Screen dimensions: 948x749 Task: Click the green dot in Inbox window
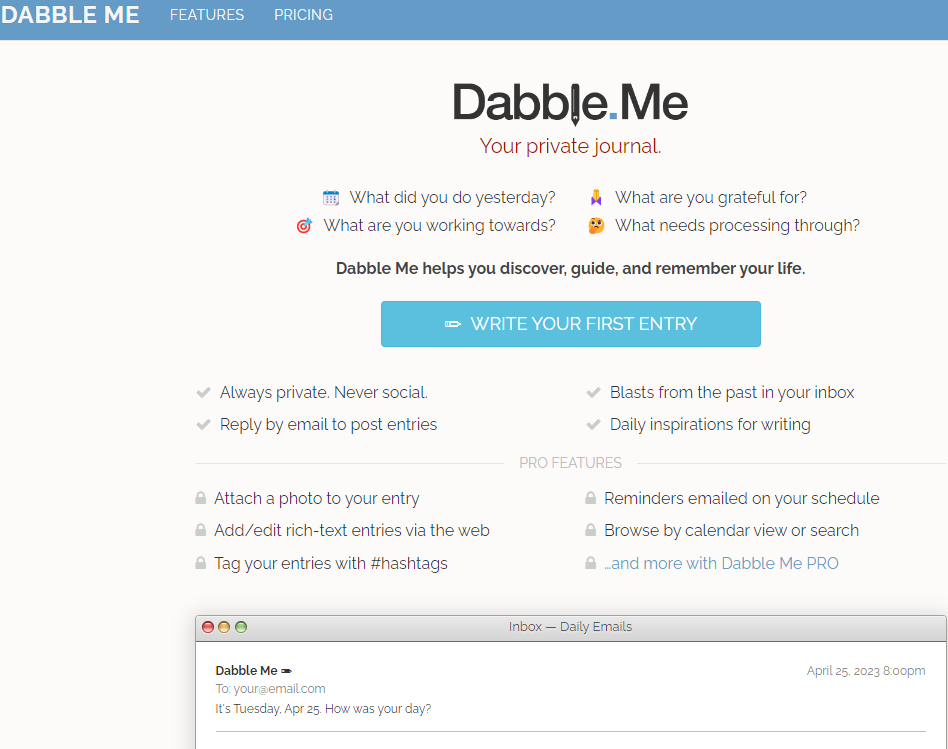point(241,627)
